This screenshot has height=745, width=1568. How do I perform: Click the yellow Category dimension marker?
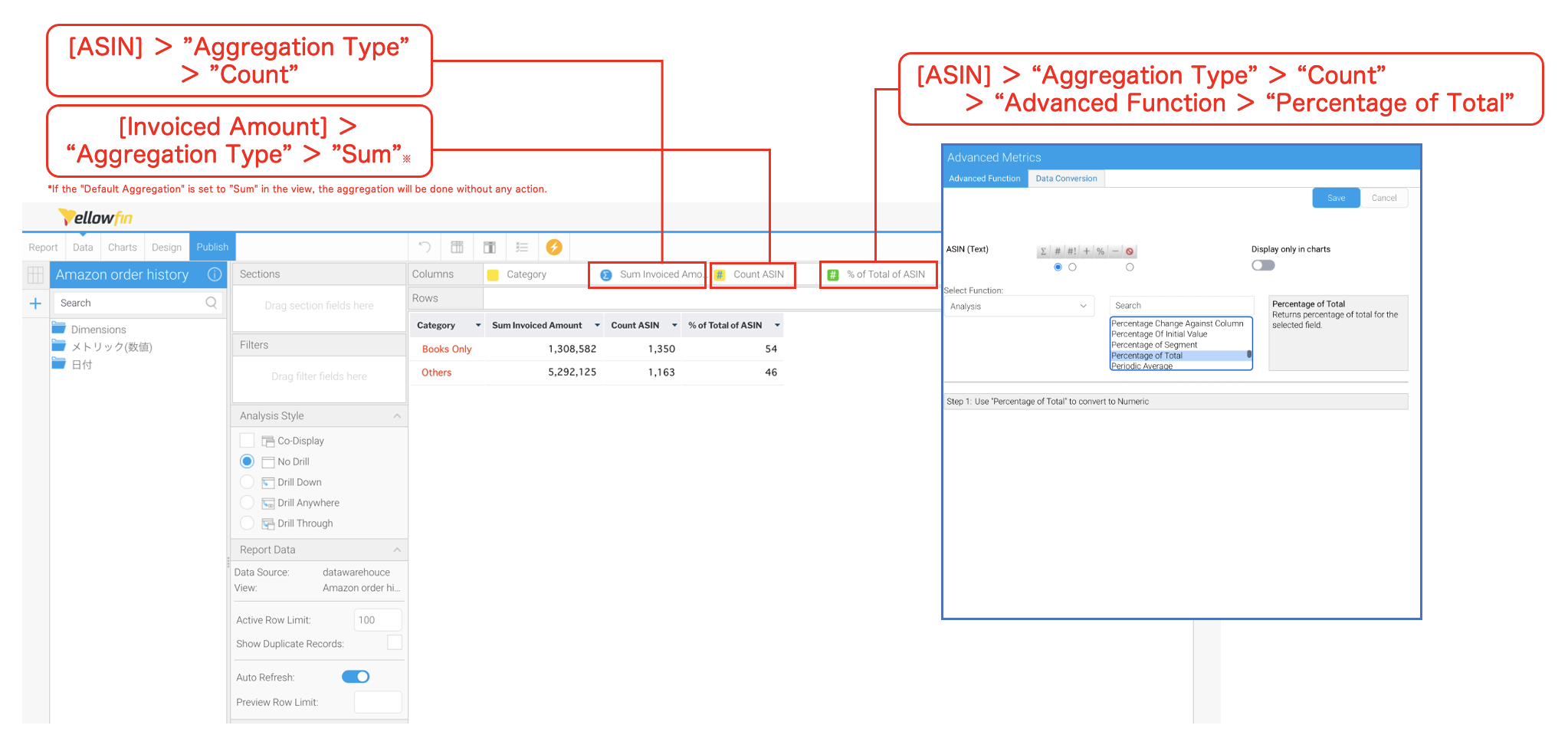coord(493,275)
